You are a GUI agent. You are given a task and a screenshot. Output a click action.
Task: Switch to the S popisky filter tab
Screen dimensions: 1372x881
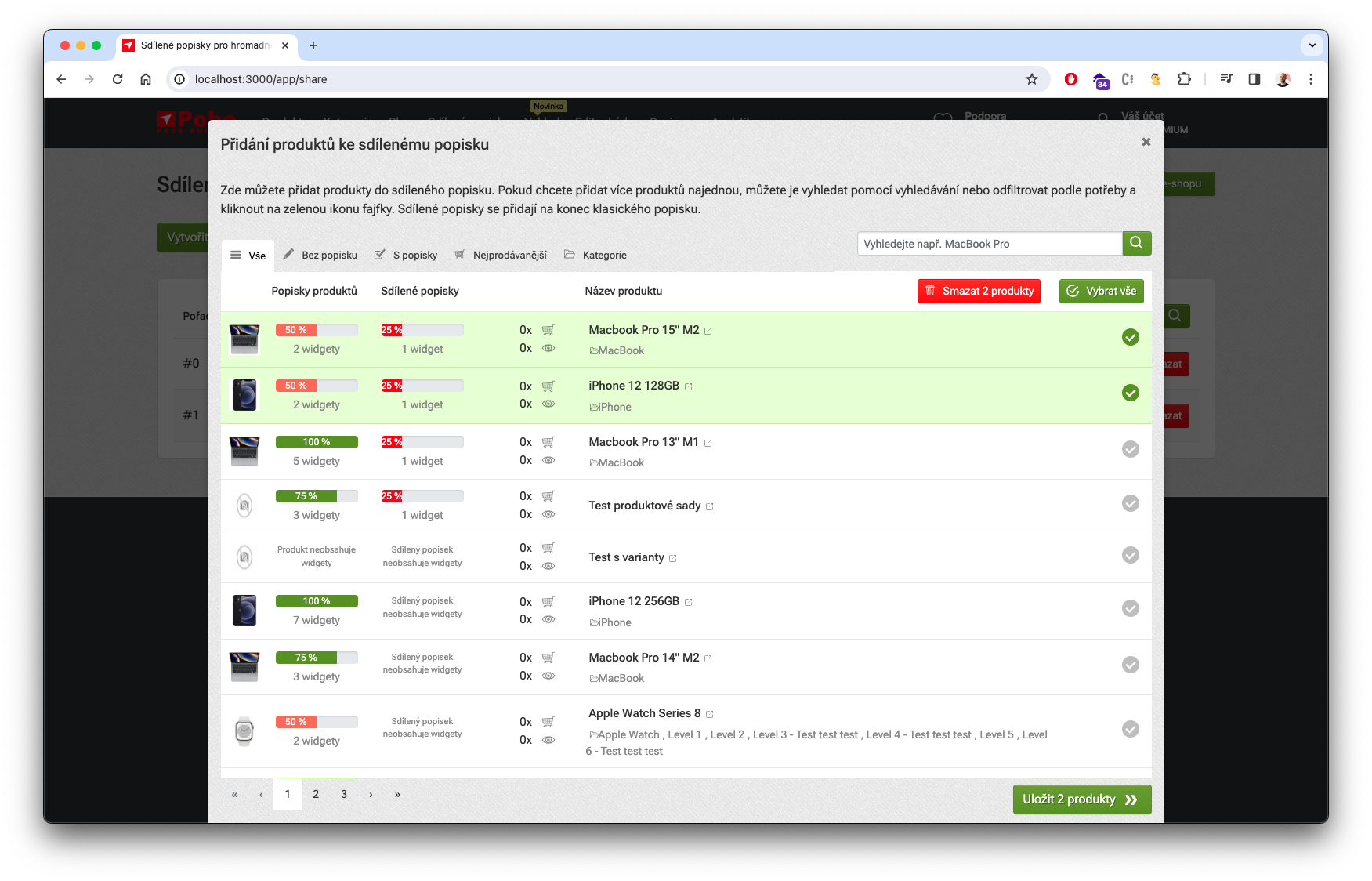(x=406, y=256)
